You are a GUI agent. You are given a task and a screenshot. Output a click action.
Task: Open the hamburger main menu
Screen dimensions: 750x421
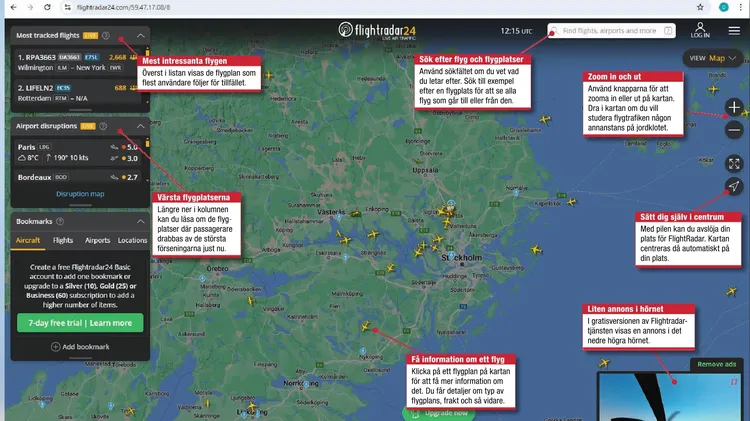click(734, 31)
